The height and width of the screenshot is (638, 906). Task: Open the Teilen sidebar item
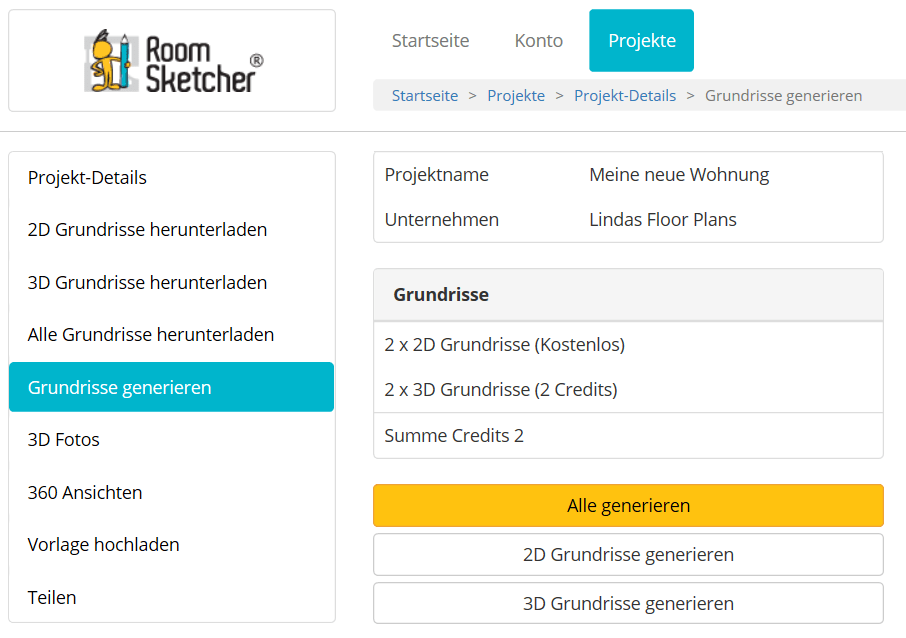(x=52, y=598)
